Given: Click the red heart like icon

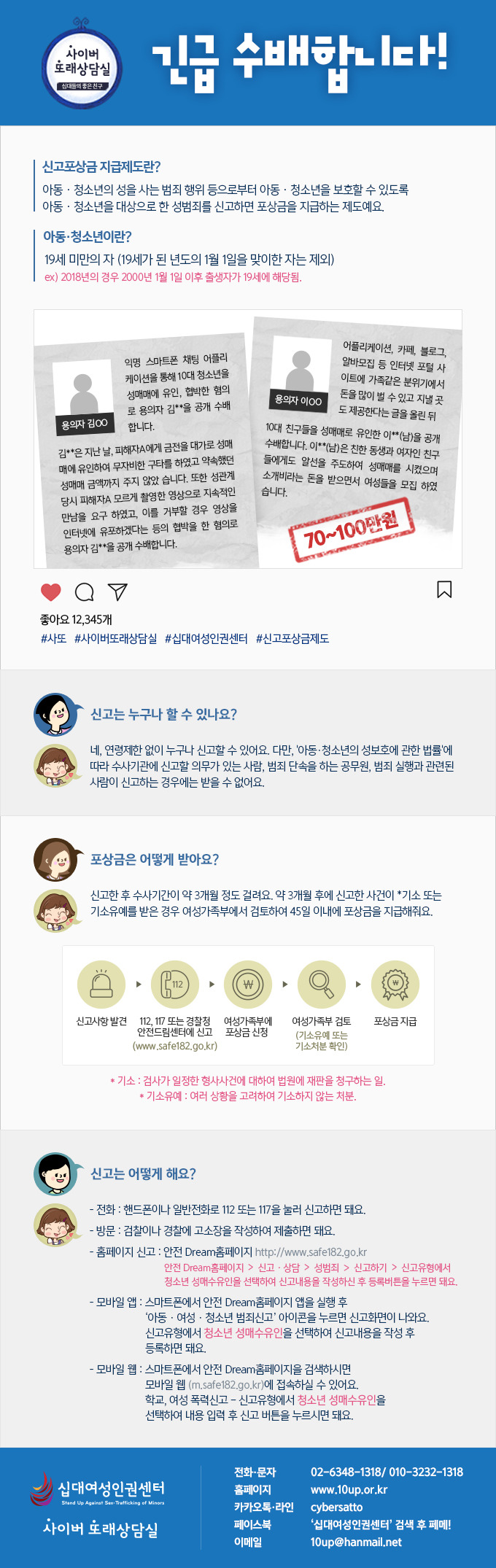Looking at the screenshot, I should [51, 591].
